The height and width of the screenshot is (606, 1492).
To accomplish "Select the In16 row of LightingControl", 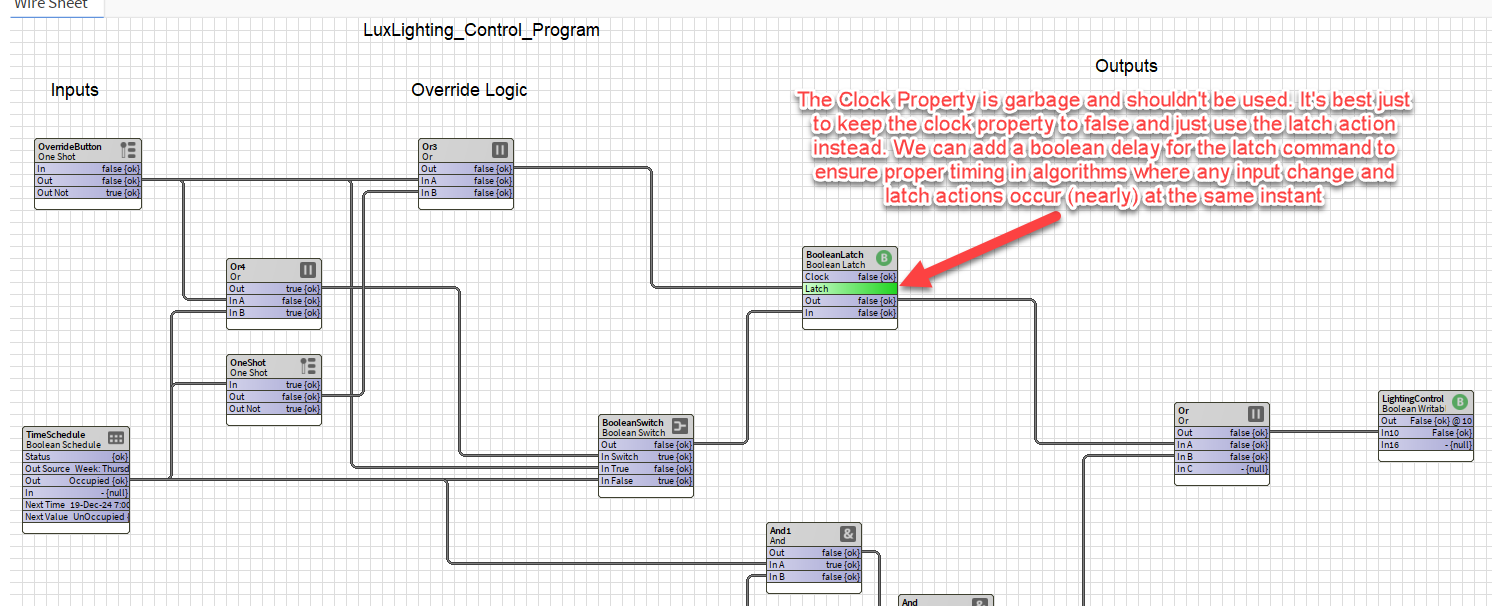I will pos(1425,445).
